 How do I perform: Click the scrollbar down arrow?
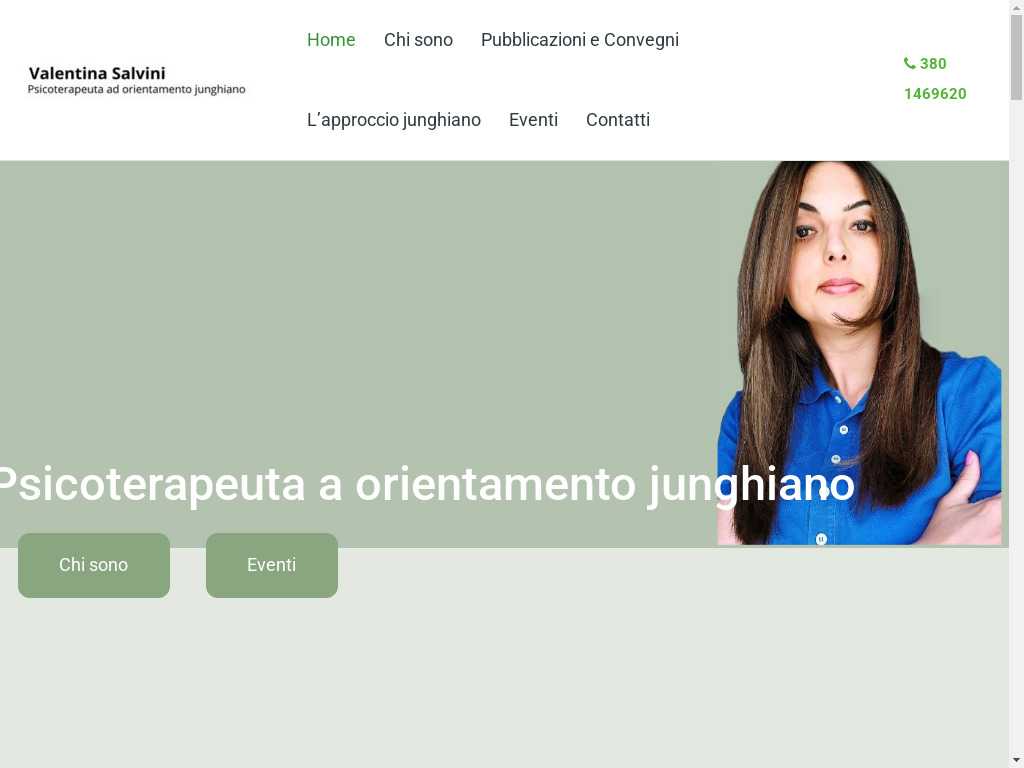click(x=1016, y=760)
